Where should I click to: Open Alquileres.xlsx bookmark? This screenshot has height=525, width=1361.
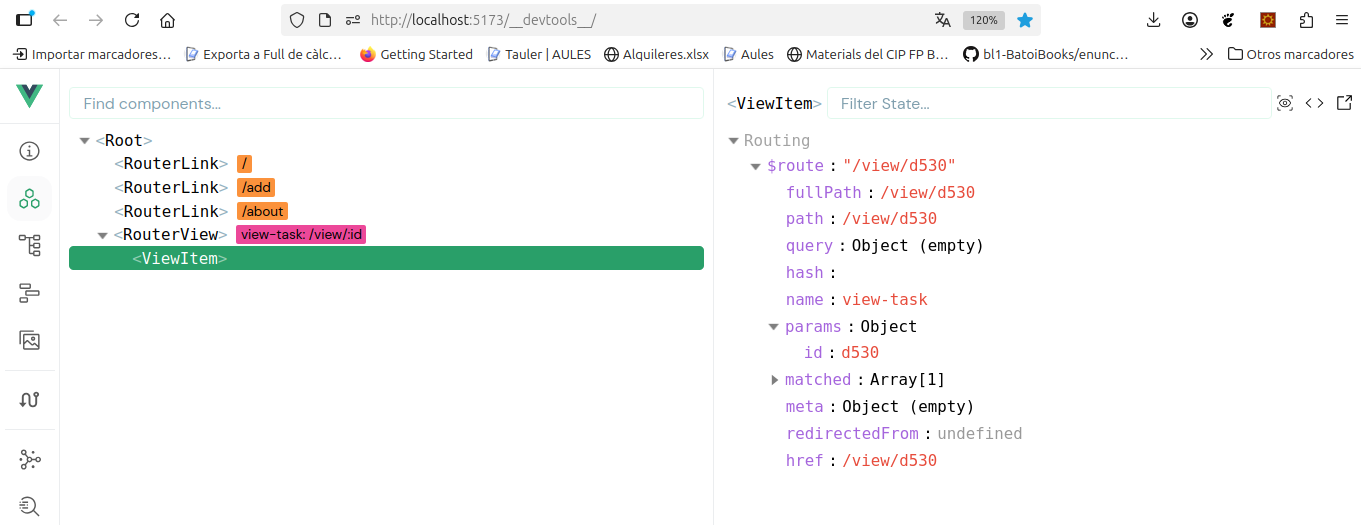657,54
